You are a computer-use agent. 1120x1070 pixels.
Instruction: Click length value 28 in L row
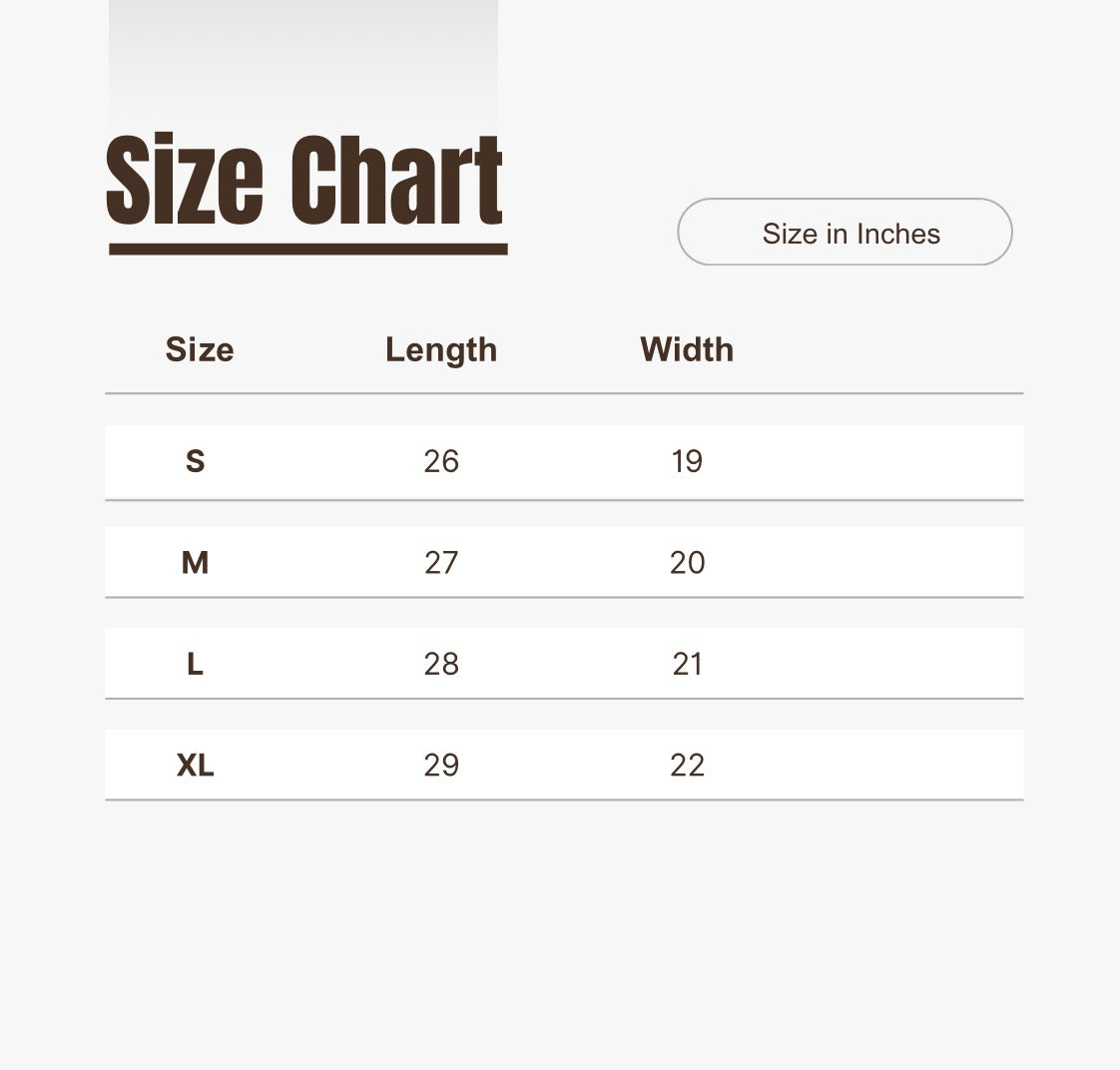click(x=441, y=664)
